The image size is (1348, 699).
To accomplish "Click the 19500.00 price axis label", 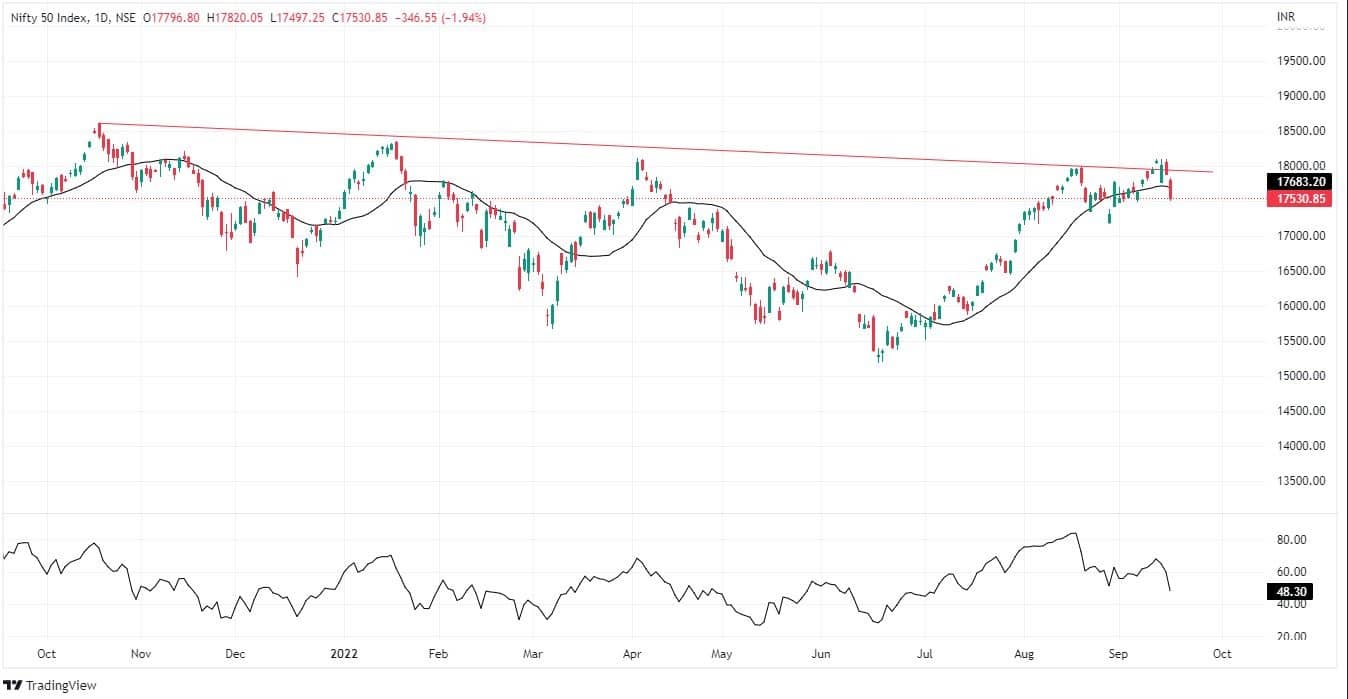I will tap(1303, 61).
